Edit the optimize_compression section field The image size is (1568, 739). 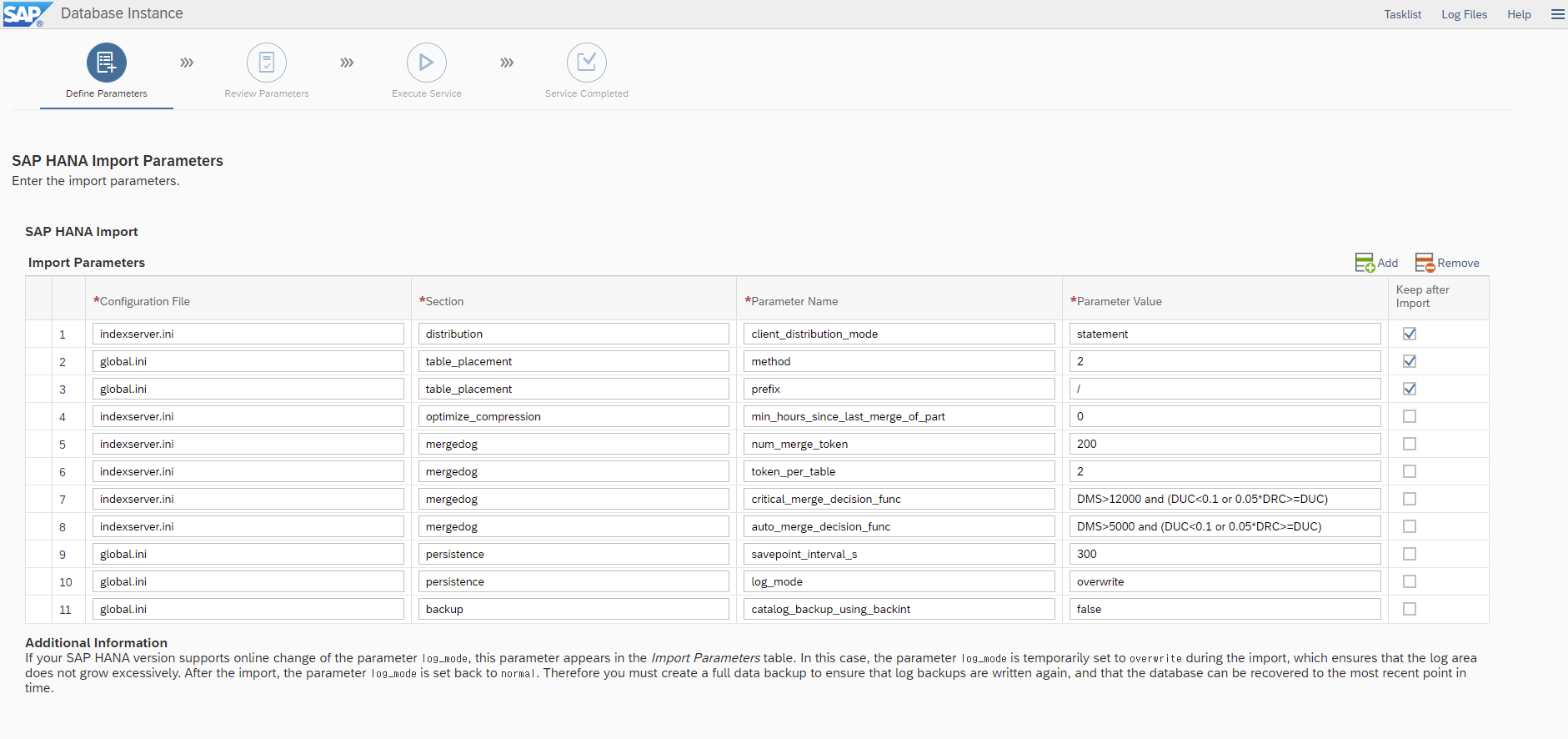point(574,416)
